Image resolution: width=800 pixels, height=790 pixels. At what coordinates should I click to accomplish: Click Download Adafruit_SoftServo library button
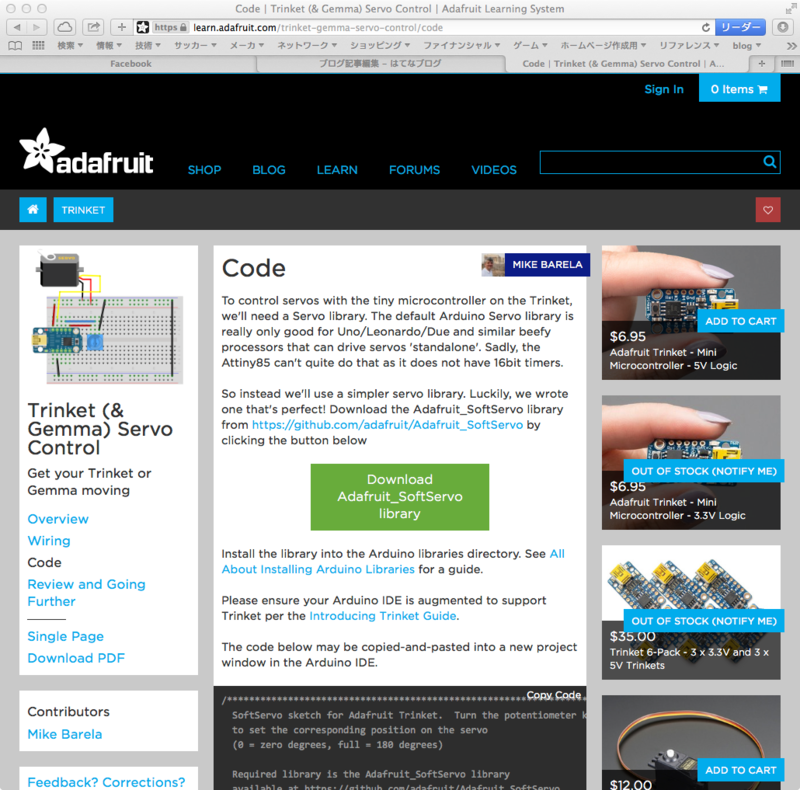pos(399,497)
